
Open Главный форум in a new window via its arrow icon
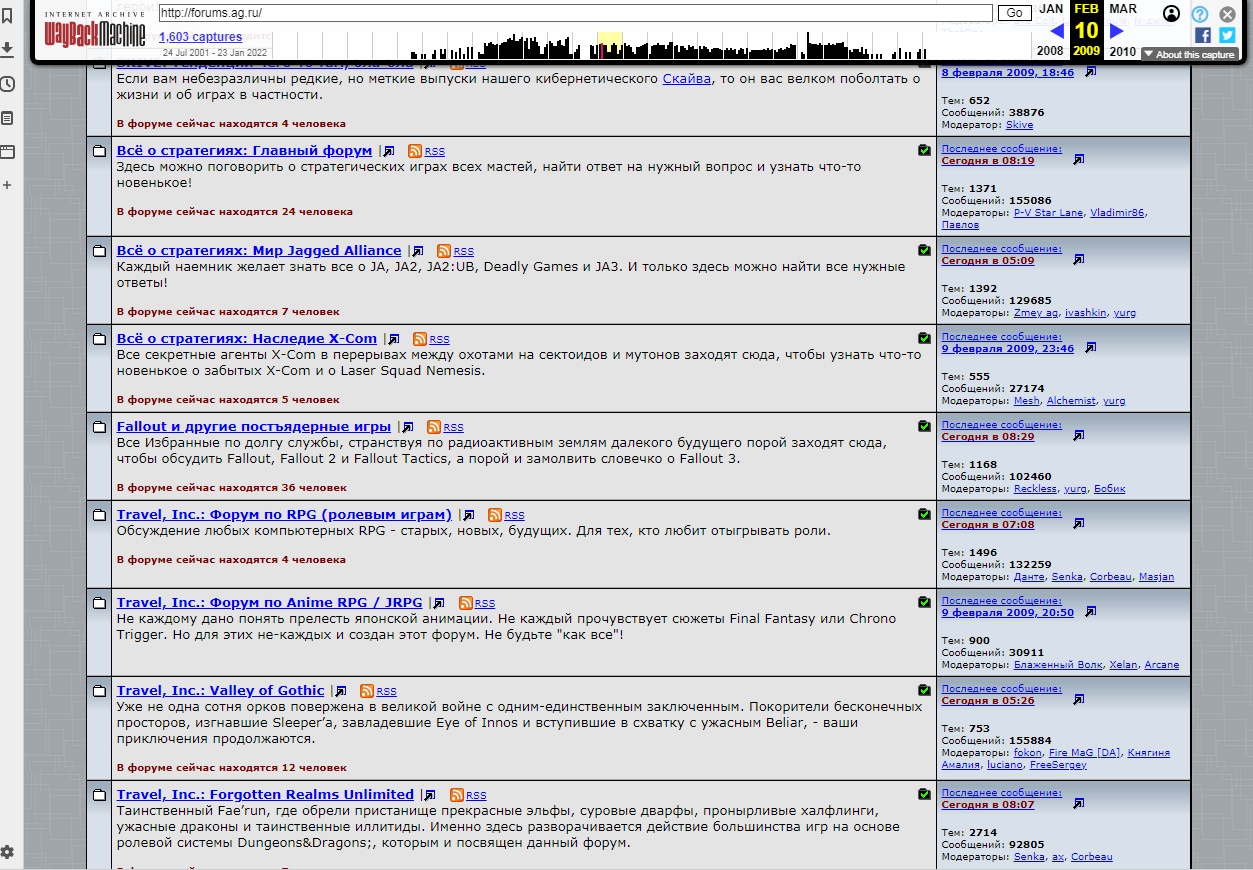click(388, 152)
